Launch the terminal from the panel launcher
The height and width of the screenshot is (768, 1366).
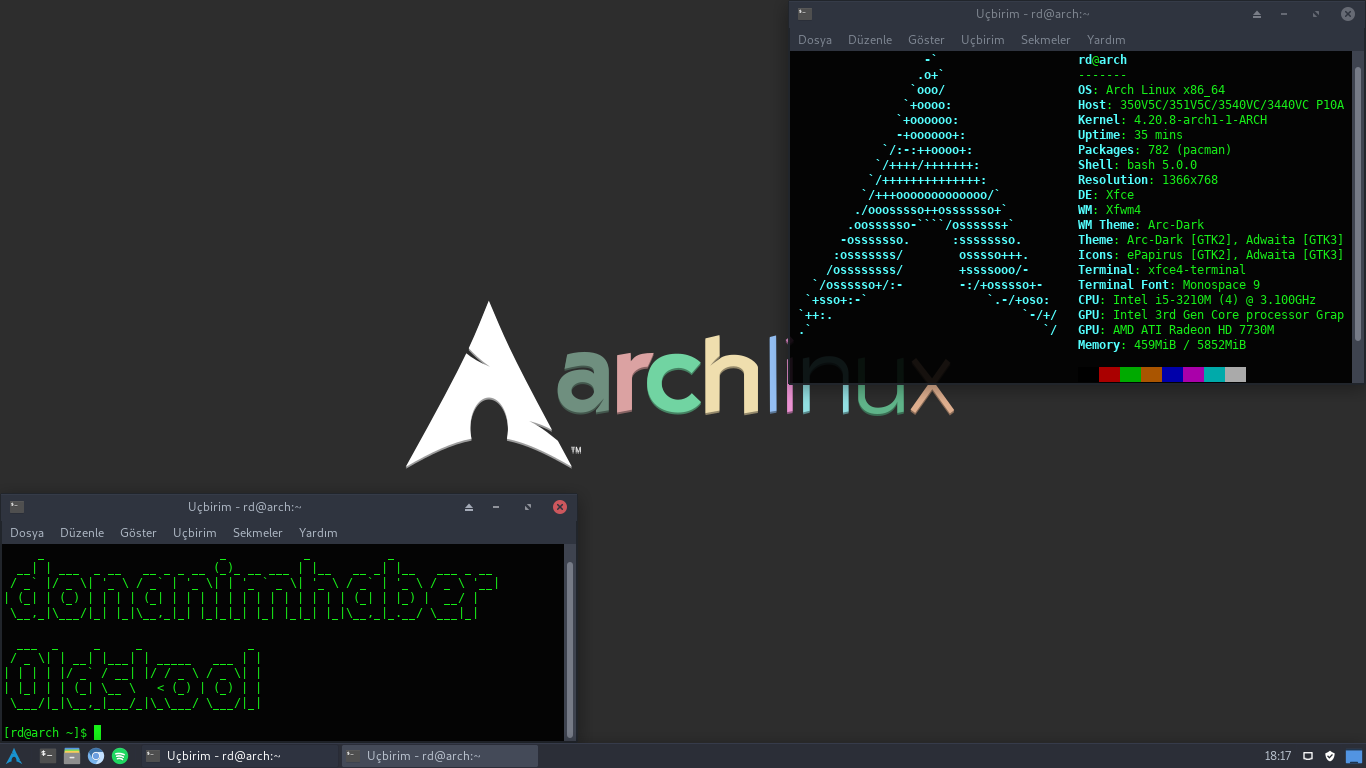[x=48, y=756]
